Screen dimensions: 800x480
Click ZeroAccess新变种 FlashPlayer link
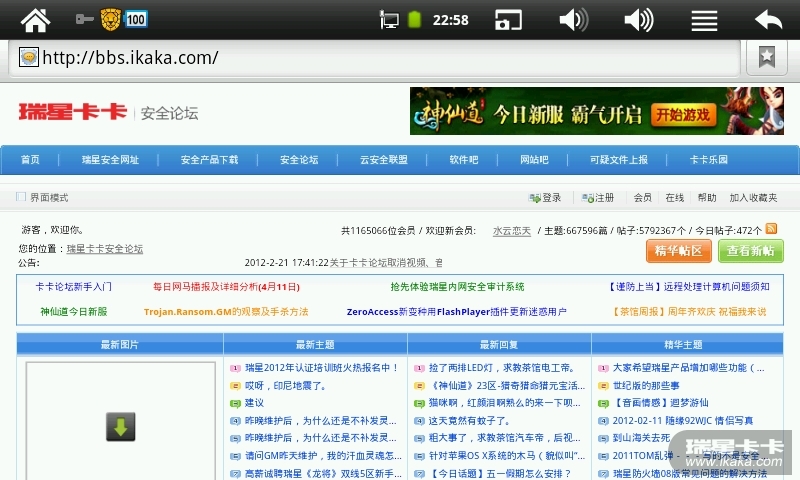[457, 312]
